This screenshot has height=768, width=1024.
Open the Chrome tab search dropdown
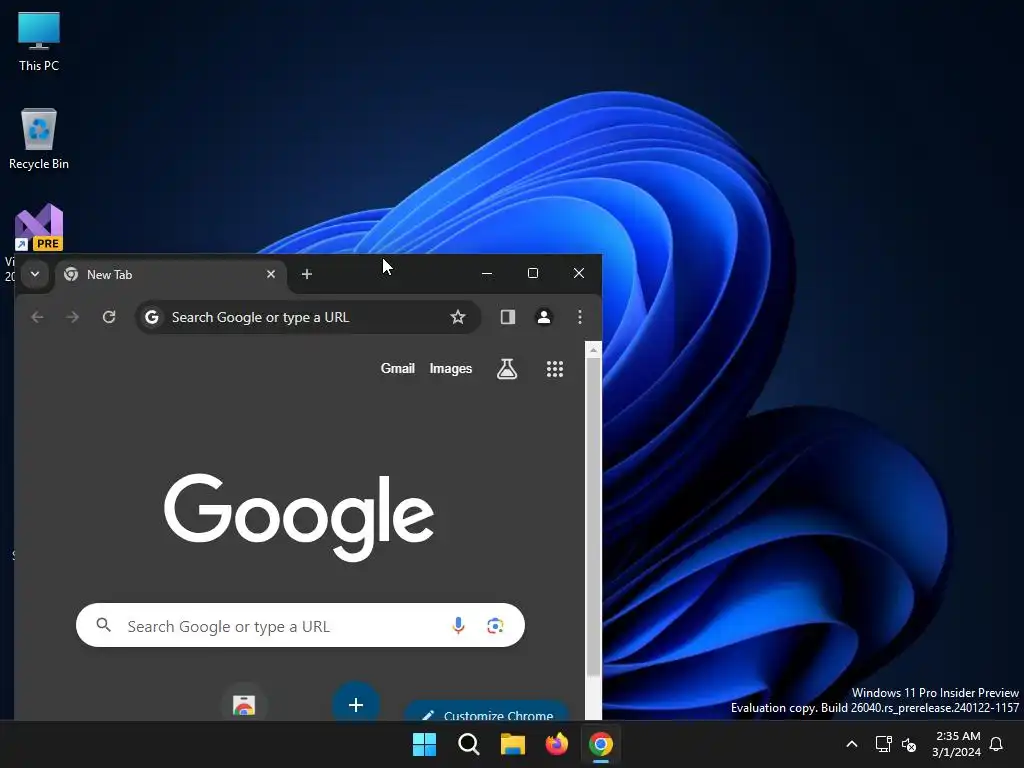pyautogui.click(x=35, y=274)
